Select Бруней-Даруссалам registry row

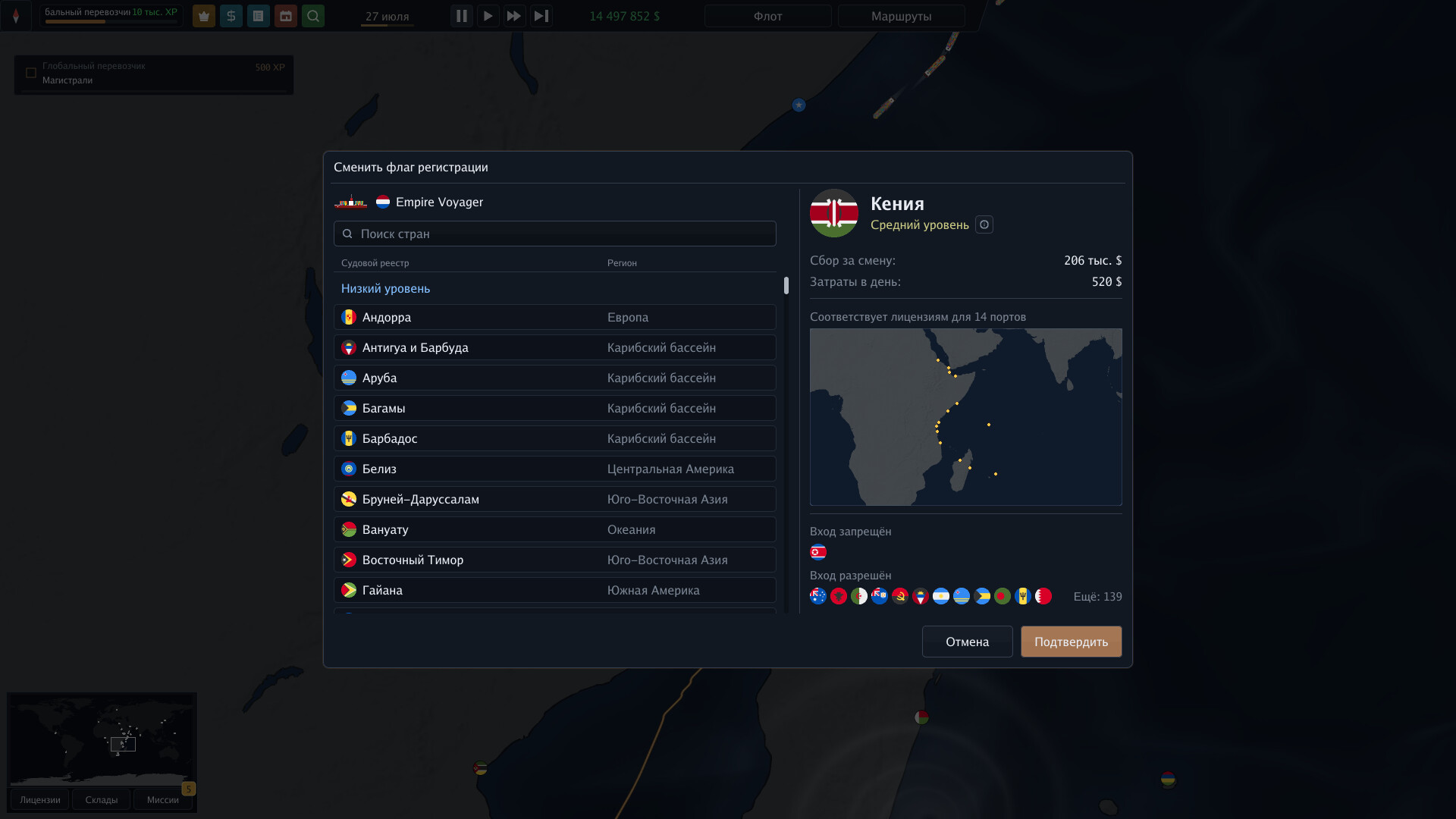tap(555, 499)
